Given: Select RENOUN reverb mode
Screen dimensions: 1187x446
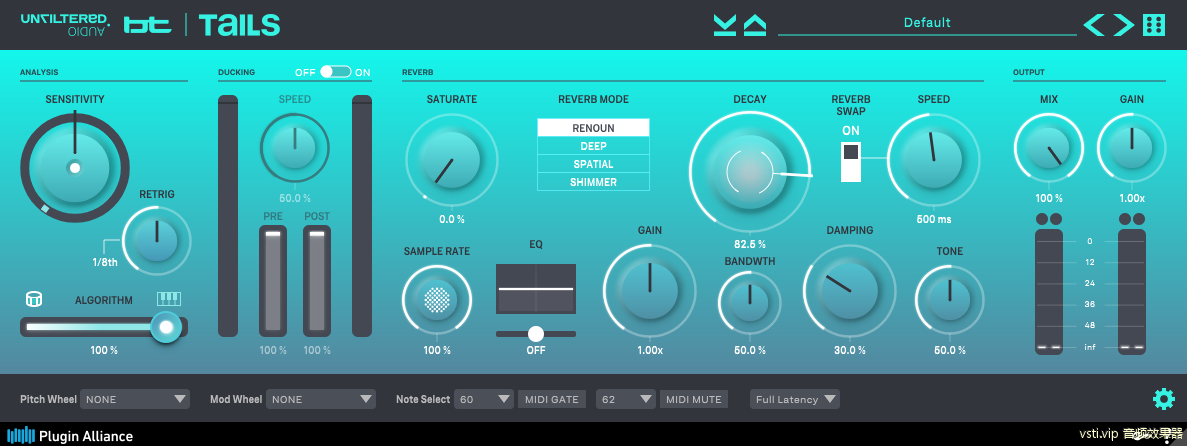Looking at the screenshot, I should pyautogui.click(x=594, y=128).
